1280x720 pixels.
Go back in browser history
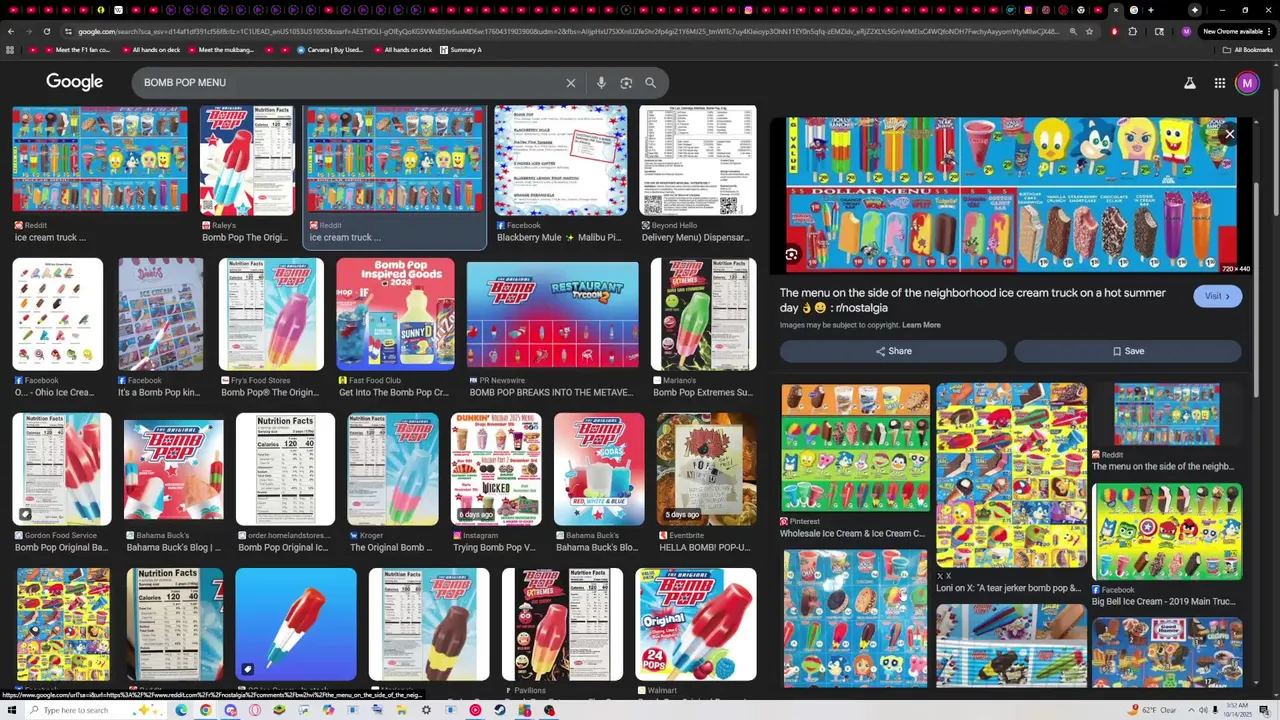pyautogui.click(x=10, y=31)
